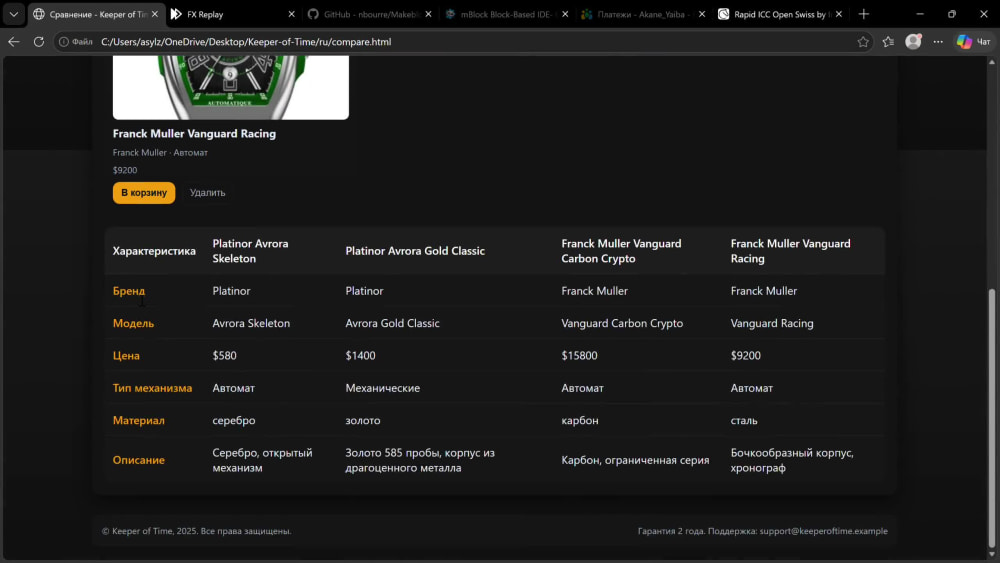Reload the page with refresh icon
Screen dimensions: 1000x563
coord(39,41)
